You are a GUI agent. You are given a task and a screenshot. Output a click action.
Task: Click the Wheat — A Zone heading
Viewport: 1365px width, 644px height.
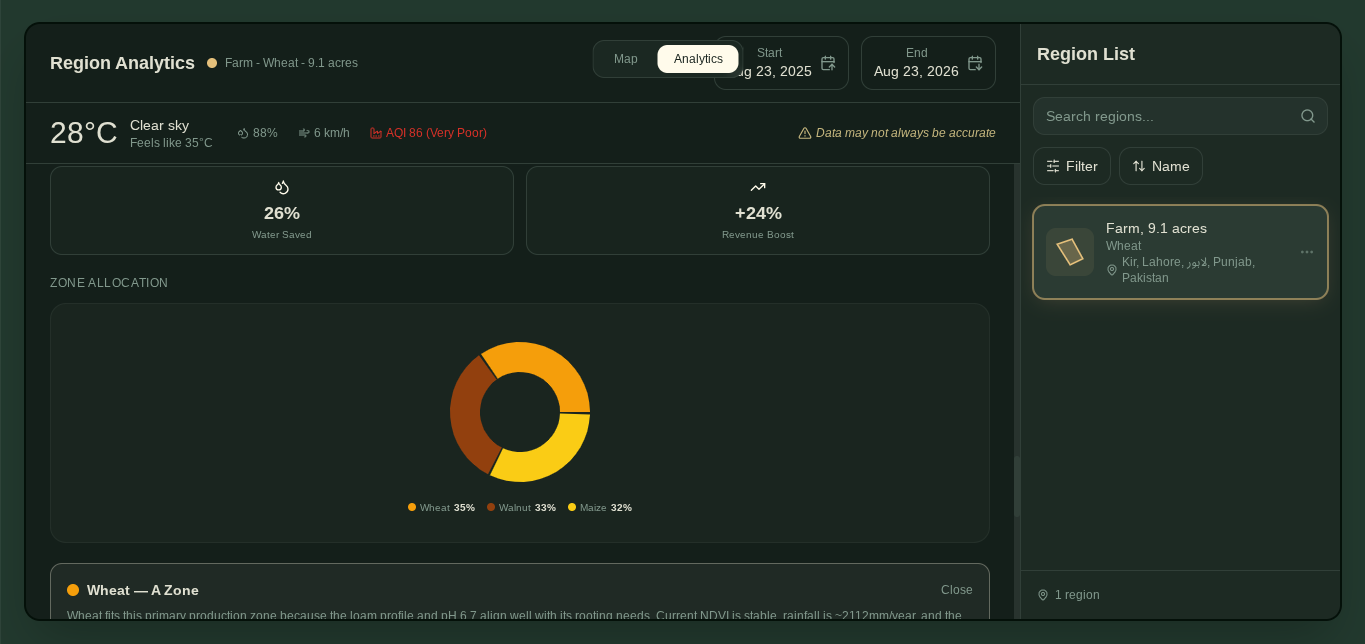click(143, 590)
